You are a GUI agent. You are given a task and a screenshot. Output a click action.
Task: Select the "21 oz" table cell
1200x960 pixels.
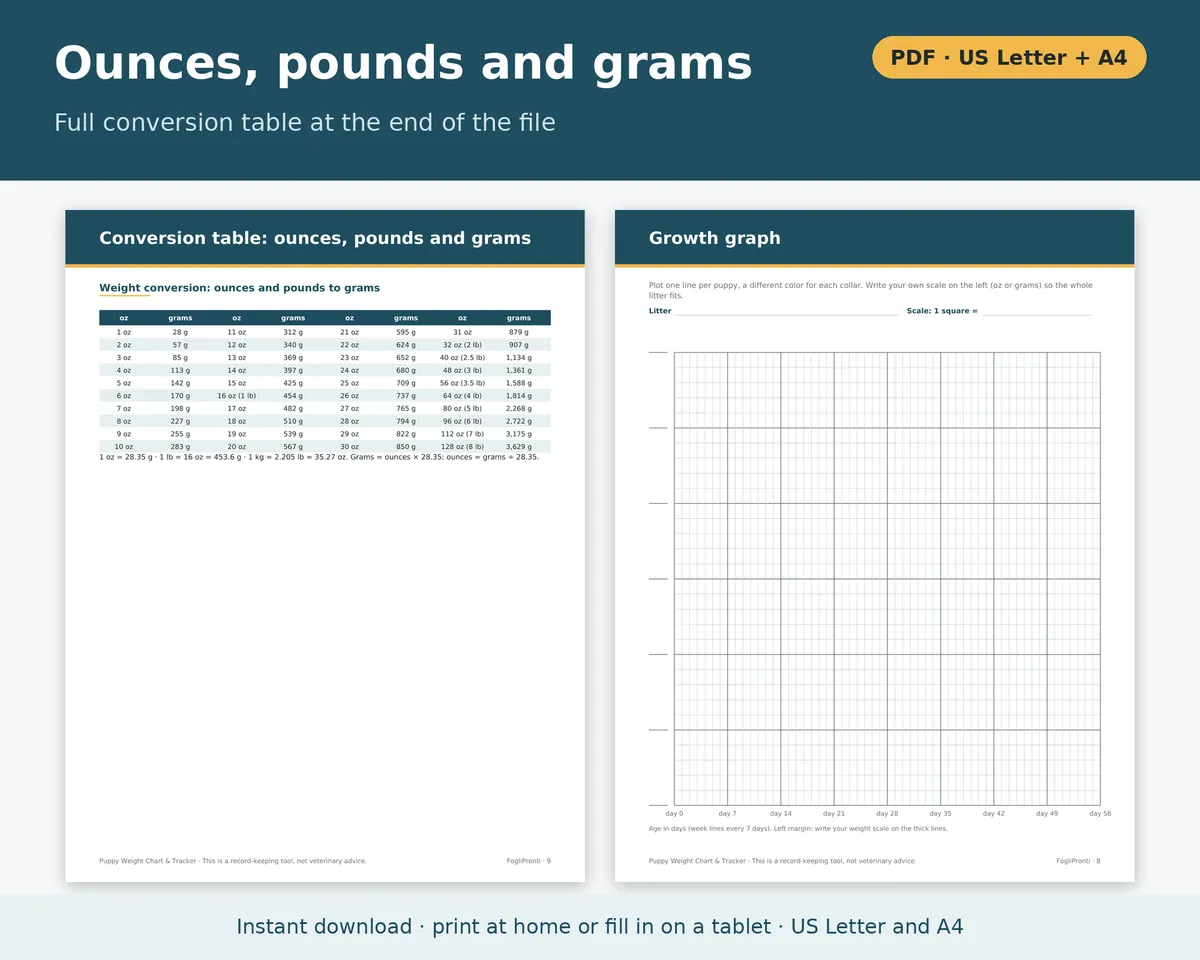[x=350, y=332]
